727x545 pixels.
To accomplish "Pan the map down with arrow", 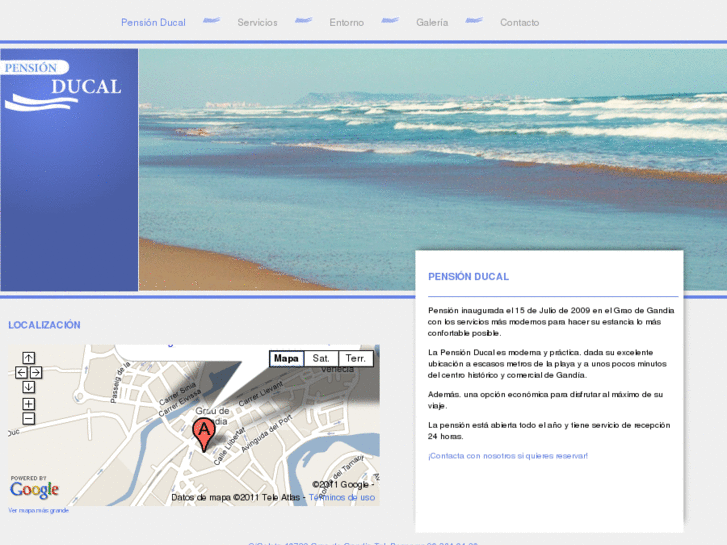I will pyautogui.click(x=29, y=387).
